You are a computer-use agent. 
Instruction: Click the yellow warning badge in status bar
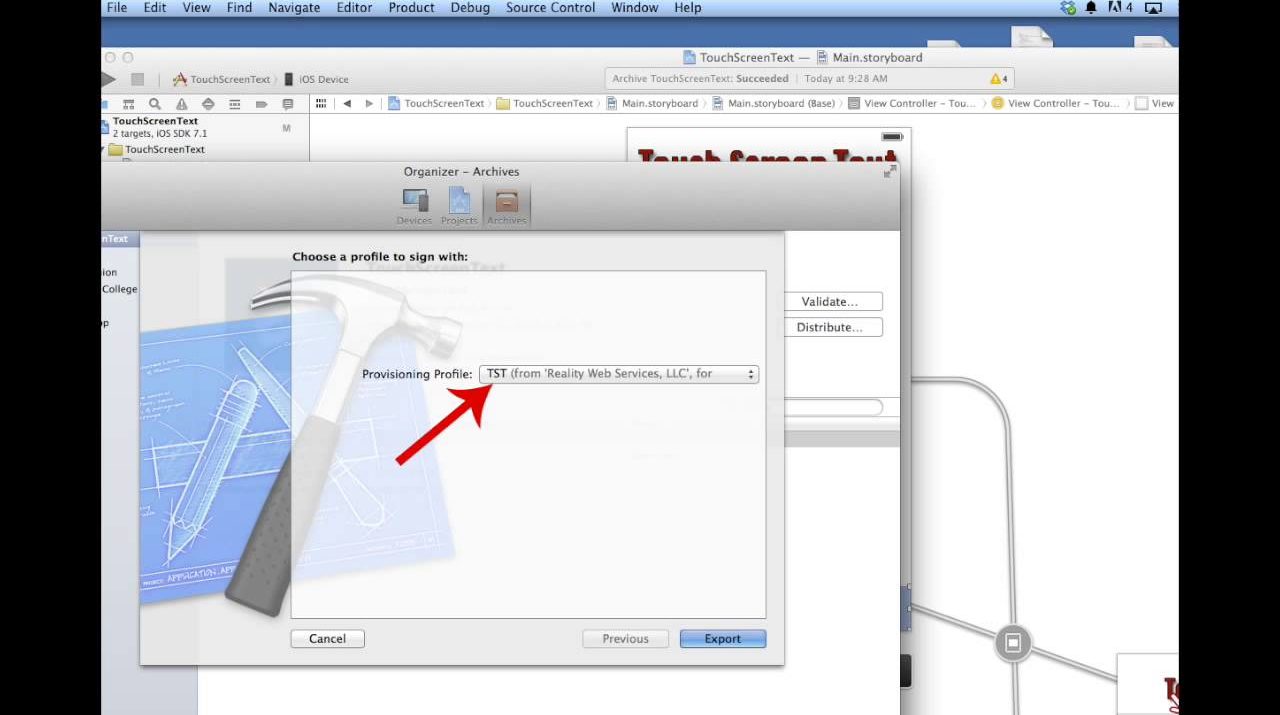click(x=997, y=79)
